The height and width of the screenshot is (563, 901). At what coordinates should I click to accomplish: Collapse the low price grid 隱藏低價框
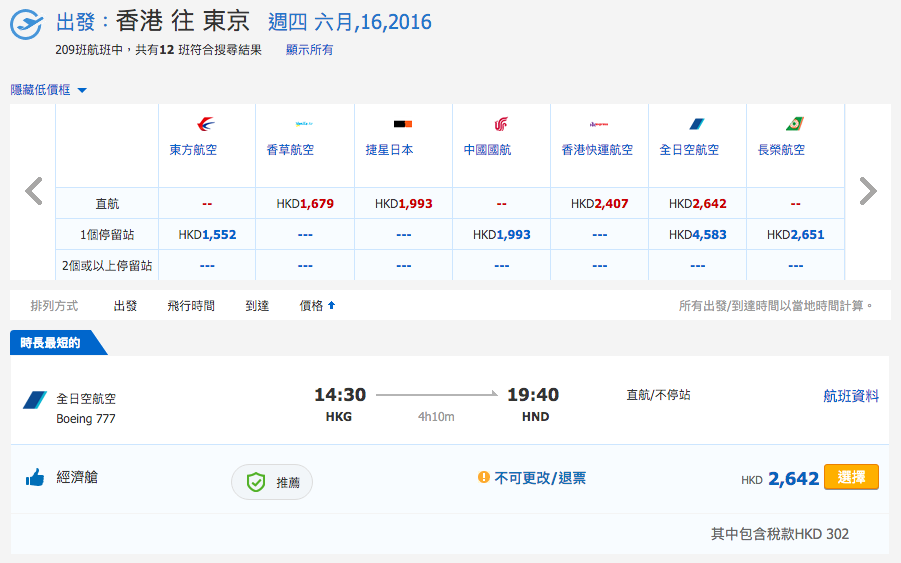[x=48, y=90]
